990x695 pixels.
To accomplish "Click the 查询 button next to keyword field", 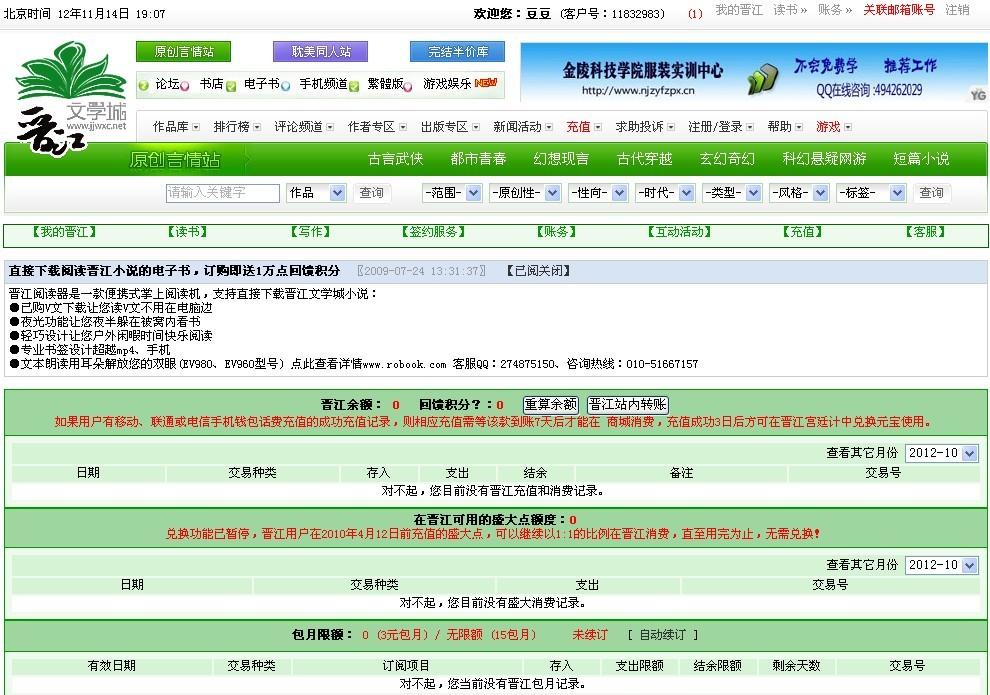I will [x=371, y=193].
